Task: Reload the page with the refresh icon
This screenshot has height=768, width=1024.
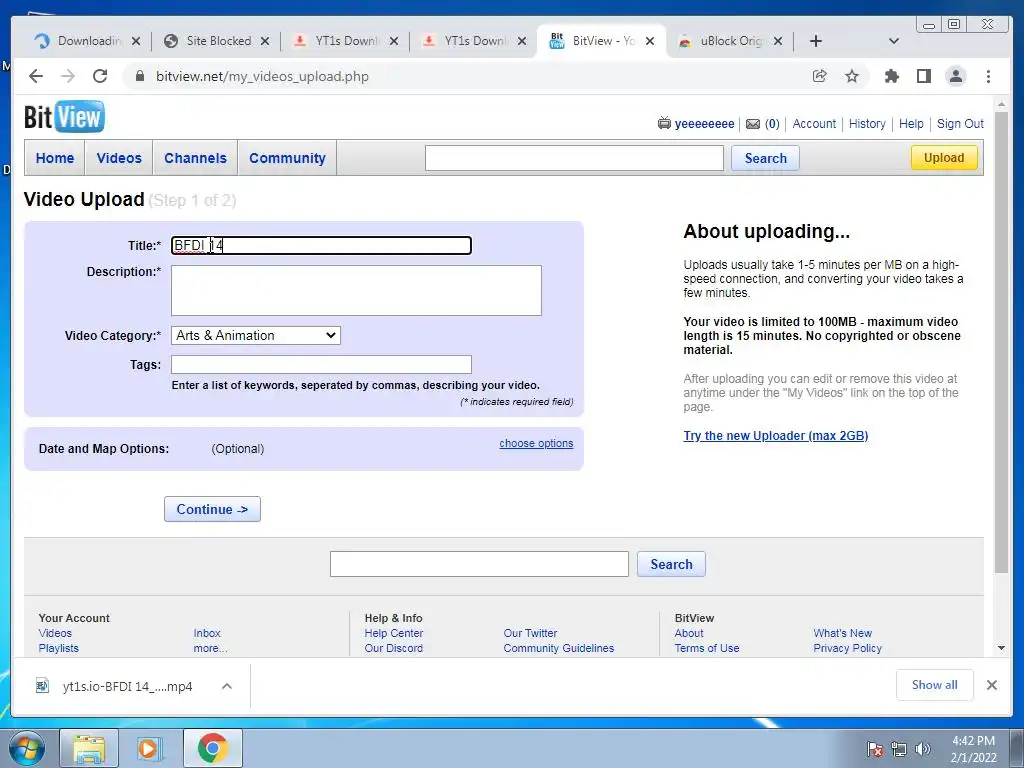Action: pos(100,76)
